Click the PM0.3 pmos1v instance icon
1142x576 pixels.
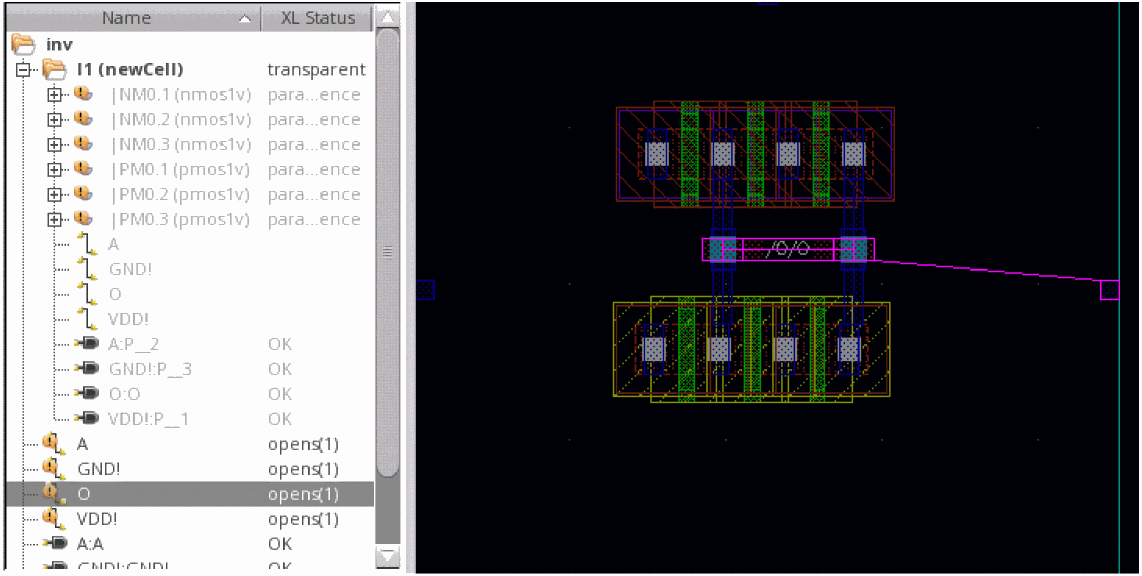click(x=83, y=220)
